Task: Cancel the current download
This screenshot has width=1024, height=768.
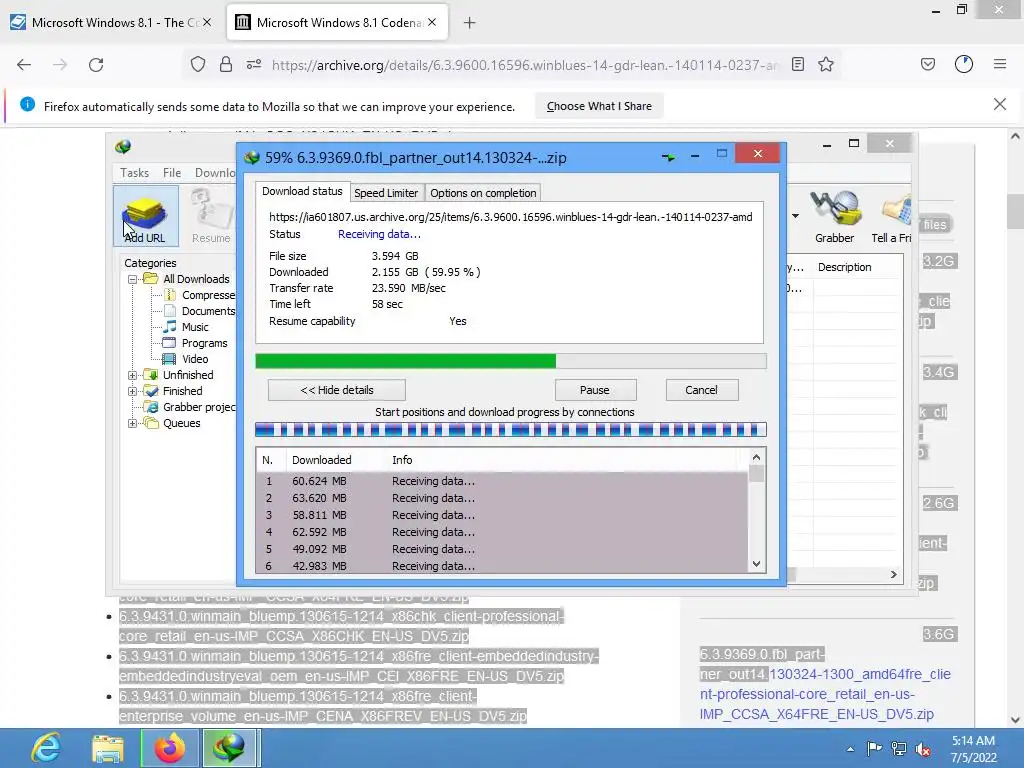Action: (x=701, y=390)
